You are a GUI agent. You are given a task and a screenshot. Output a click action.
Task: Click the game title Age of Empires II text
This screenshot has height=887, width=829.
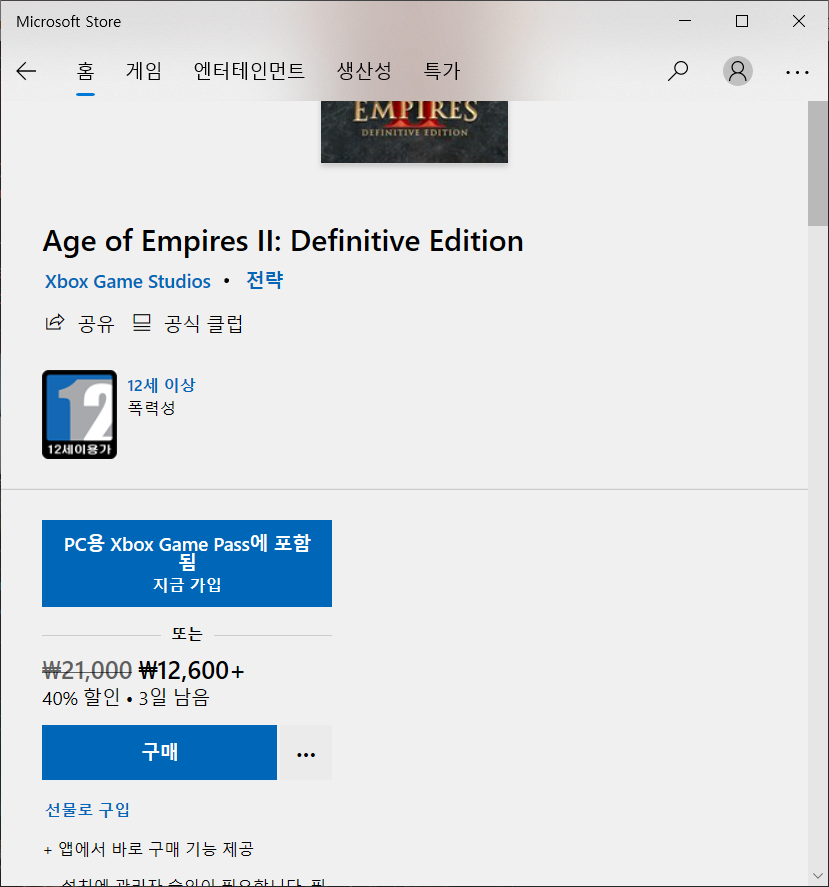tap(283, 241)
